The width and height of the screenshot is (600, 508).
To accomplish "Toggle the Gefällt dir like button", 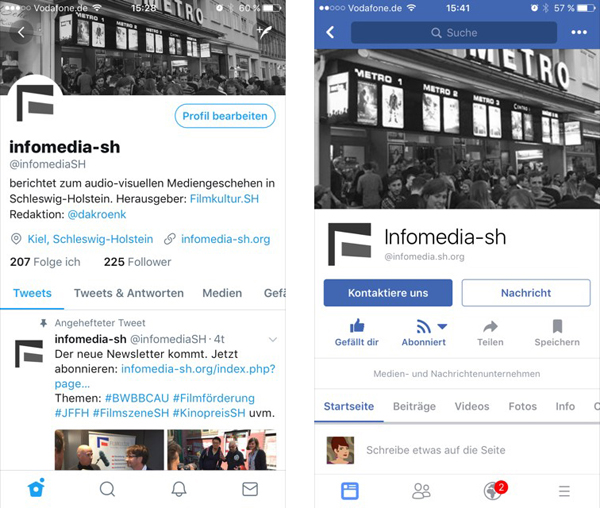I will pyautogui.click(x=357, y=332).
